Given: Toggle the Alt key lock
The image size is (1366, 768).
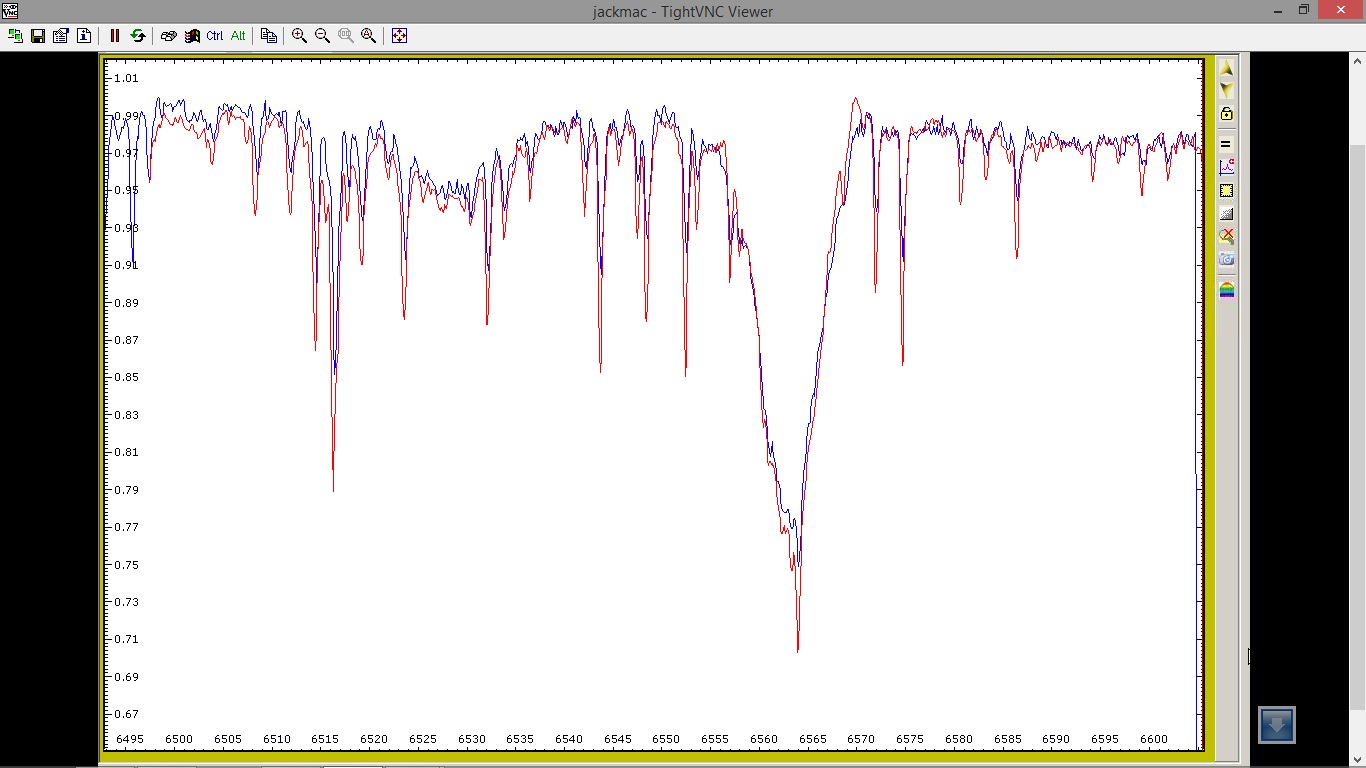Looking at the screenshot, I should pos(238,35).
